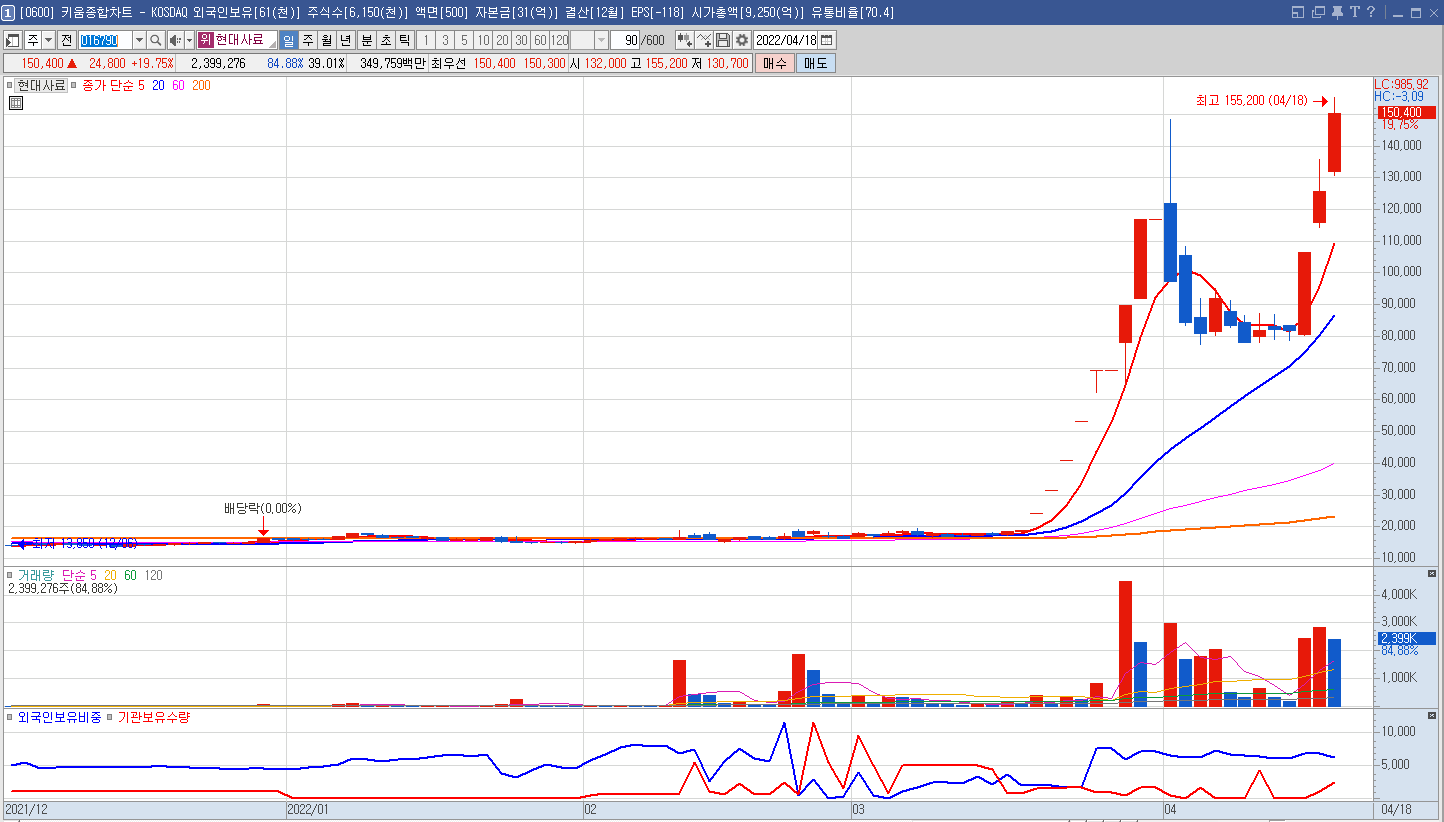The height and width of the screenshot is (822, 1444).
Task: Click the grid data table icon under 현대사료
Action: (16, 102)
